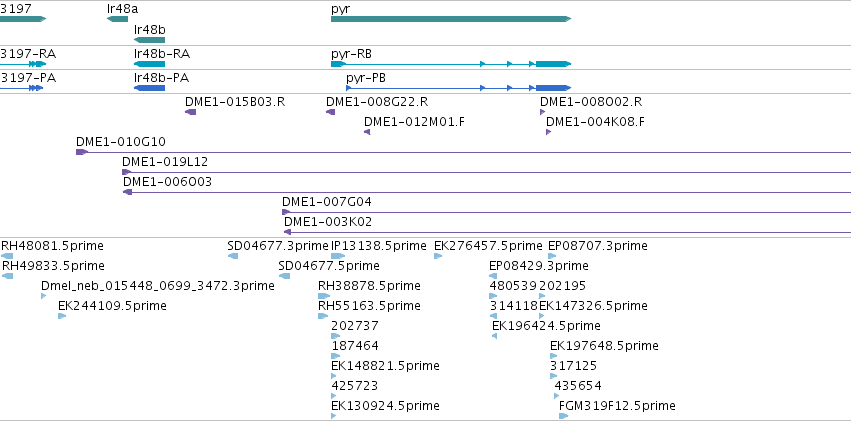This screenshot has width=851, height=421.
Task: Select the pyr-PB protein feature
Action: 459,88
